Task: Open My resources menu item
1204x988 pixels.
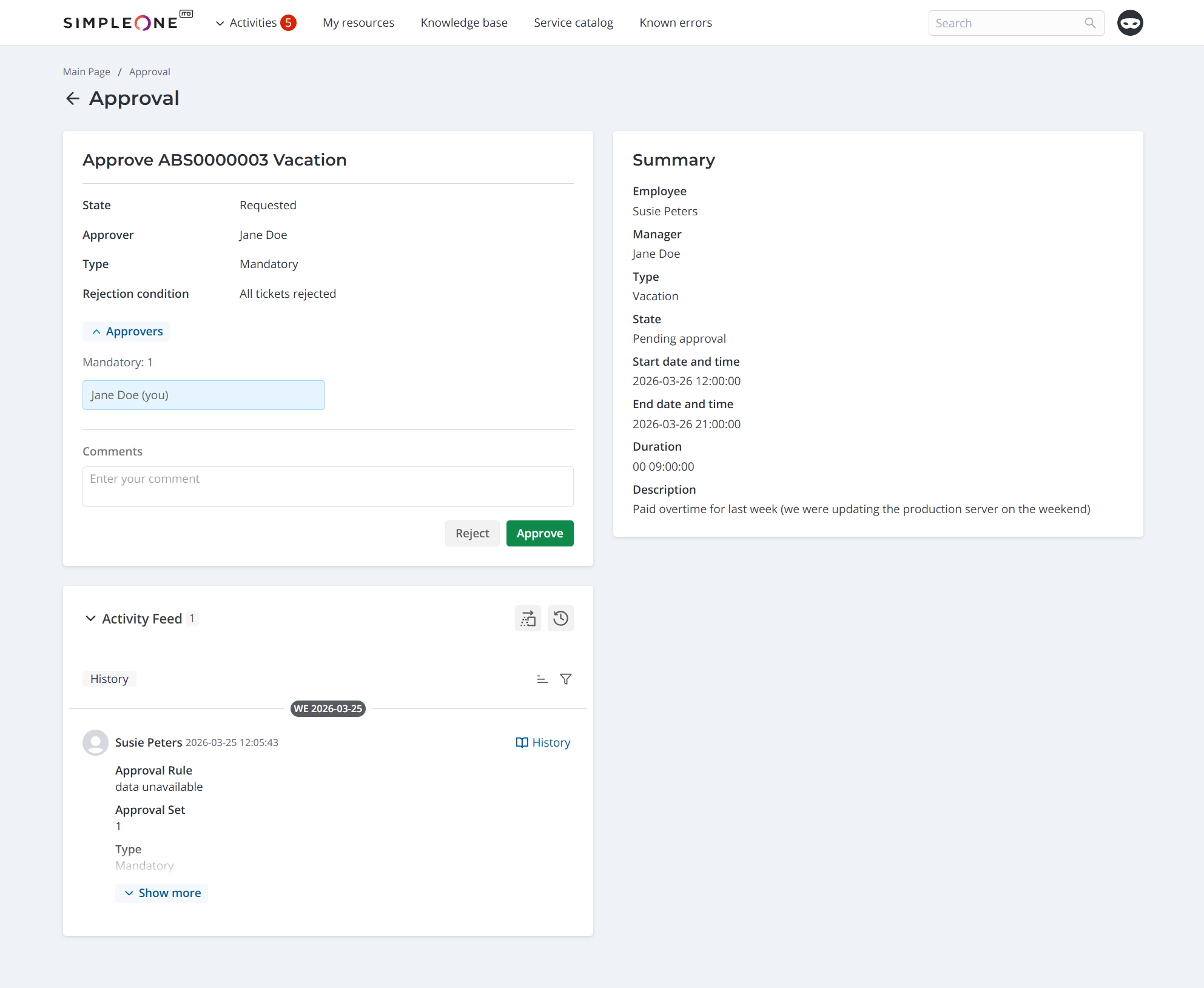Action: [358, 22]
